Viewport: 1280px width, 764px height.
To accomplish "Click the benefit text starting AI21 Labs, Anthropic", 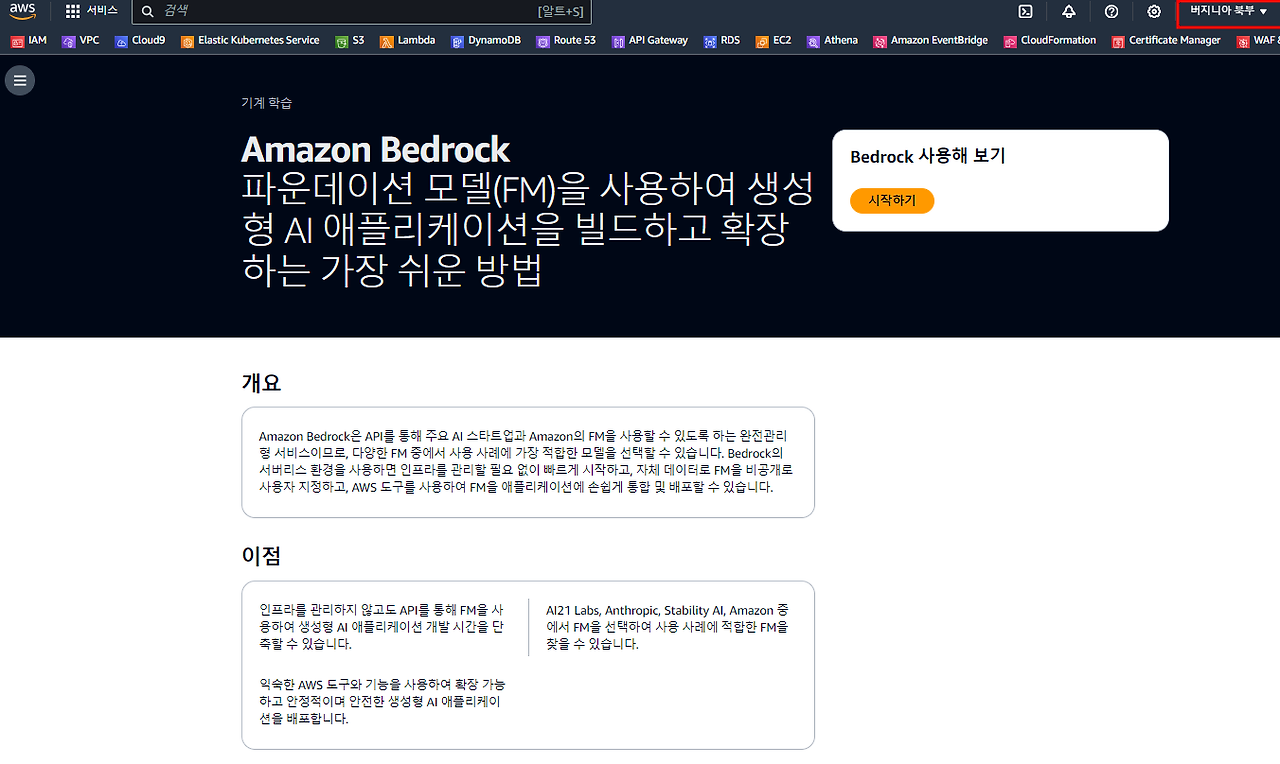I will click(668, 627).
